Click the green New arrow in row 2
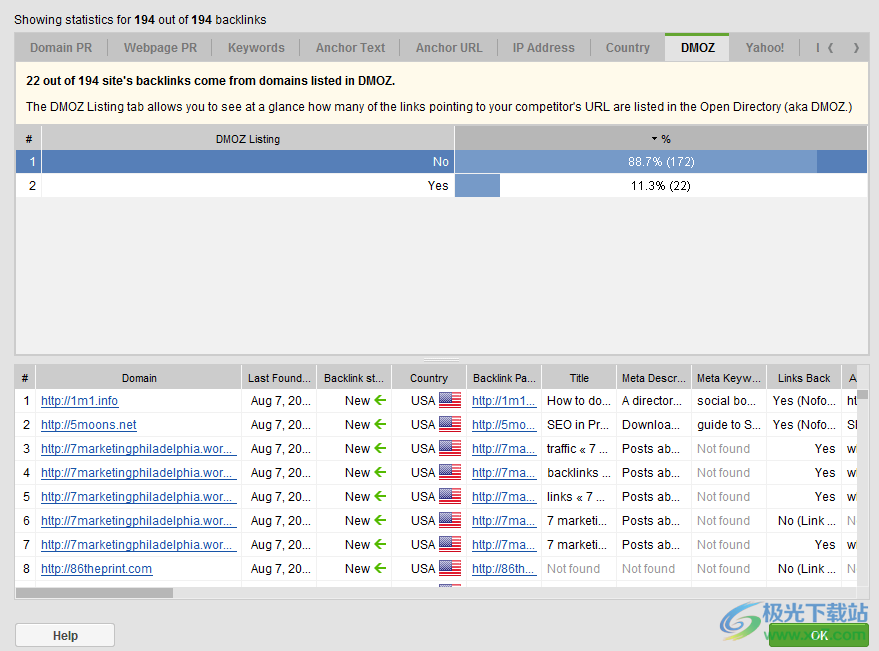This screenshot has height=651, width=879. pyautogui.click(x=381, y=424)
